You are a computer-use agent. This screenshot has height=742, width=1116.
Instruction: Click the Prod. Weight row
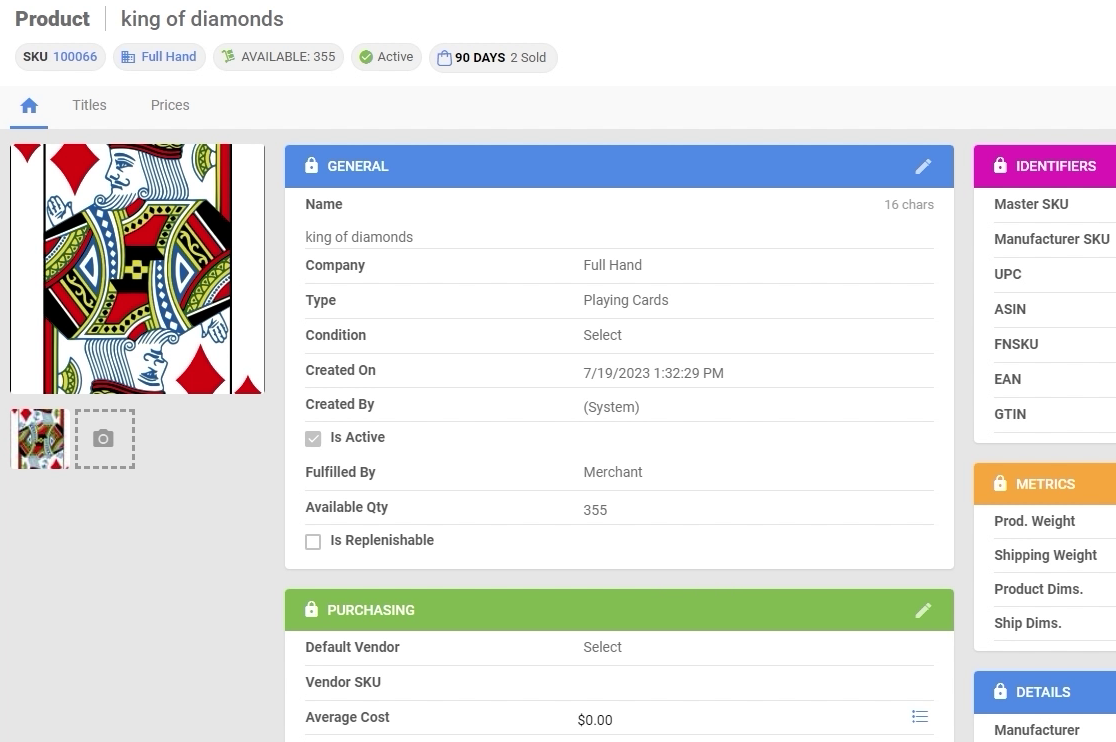pyautogui.click(x=1055, y=521)
